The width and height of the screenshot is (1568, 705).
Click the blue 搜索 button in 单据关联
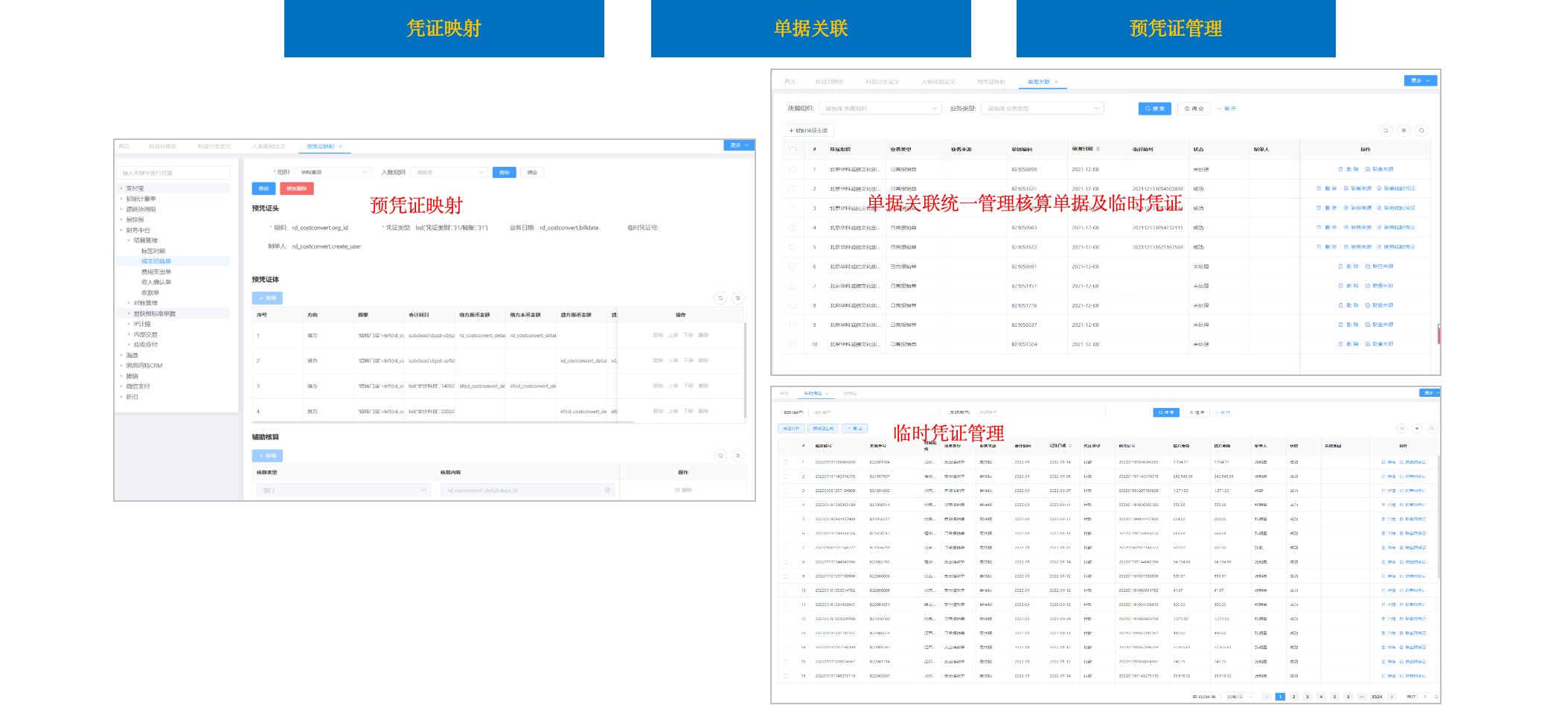1155,109
